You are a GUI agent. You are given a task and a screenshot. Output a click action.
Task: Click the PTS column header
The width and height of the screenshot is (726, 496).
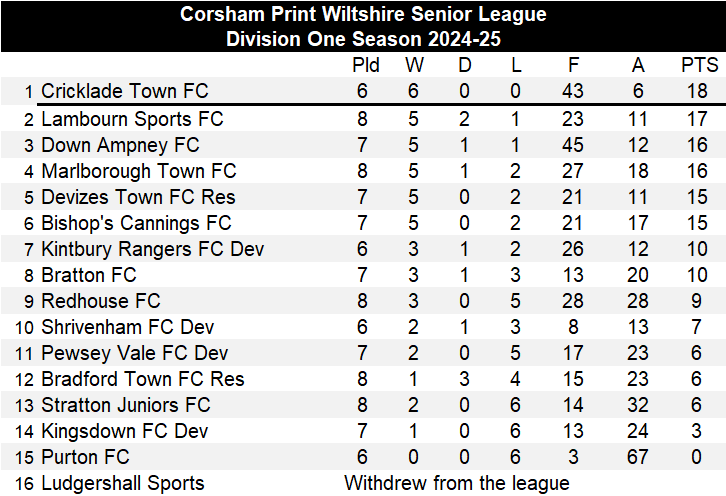tap(699, 66)
